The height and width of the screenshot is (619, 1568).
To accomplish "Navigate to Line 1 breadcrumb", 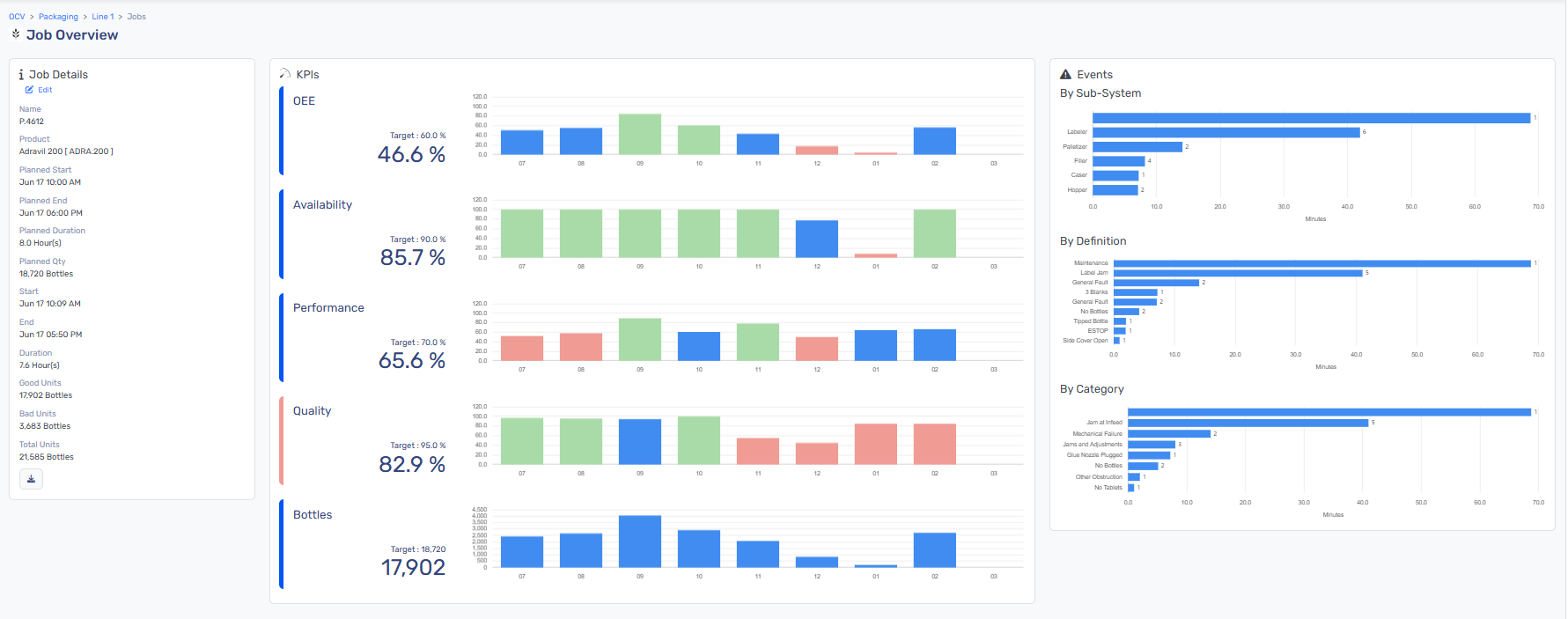I will tap(103, 17).
